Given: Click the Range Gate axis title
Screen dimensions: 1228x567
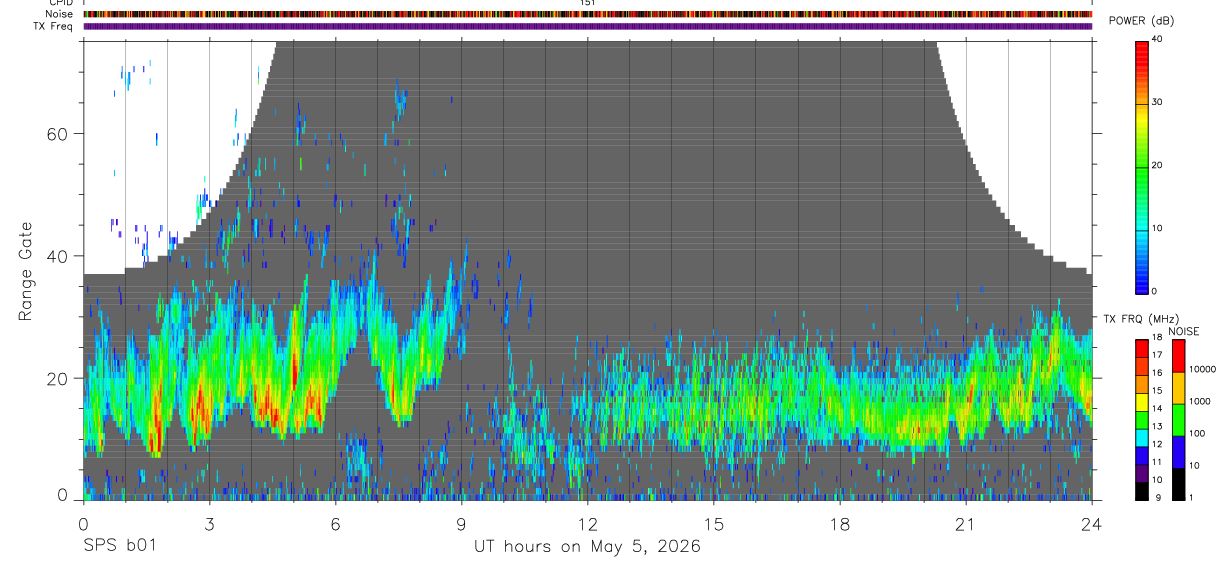Looking at the screenshot, I should (26, 272).
